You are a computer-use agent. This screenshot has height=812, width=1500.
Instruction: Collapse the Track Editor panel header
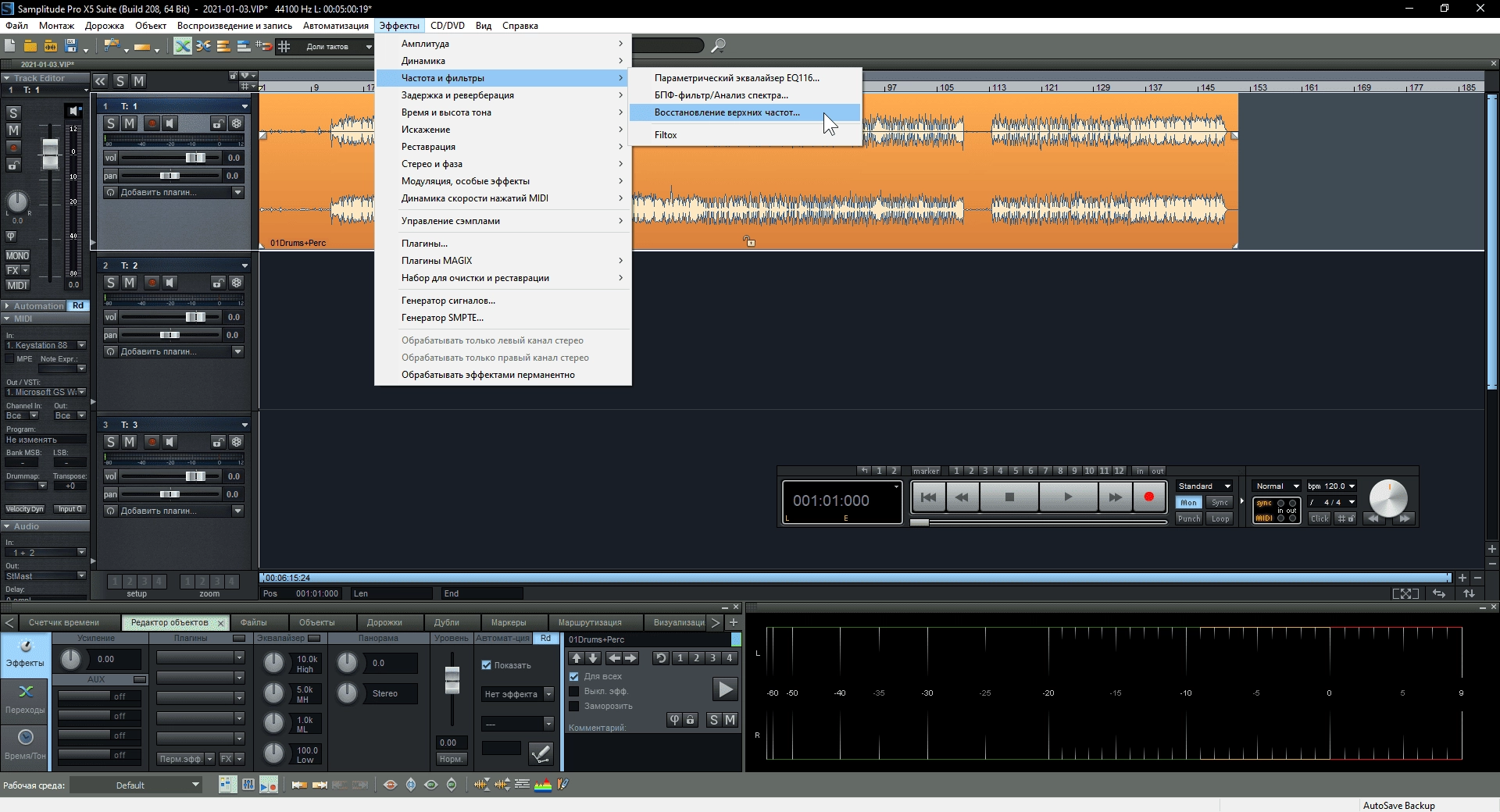coord(45,78)
